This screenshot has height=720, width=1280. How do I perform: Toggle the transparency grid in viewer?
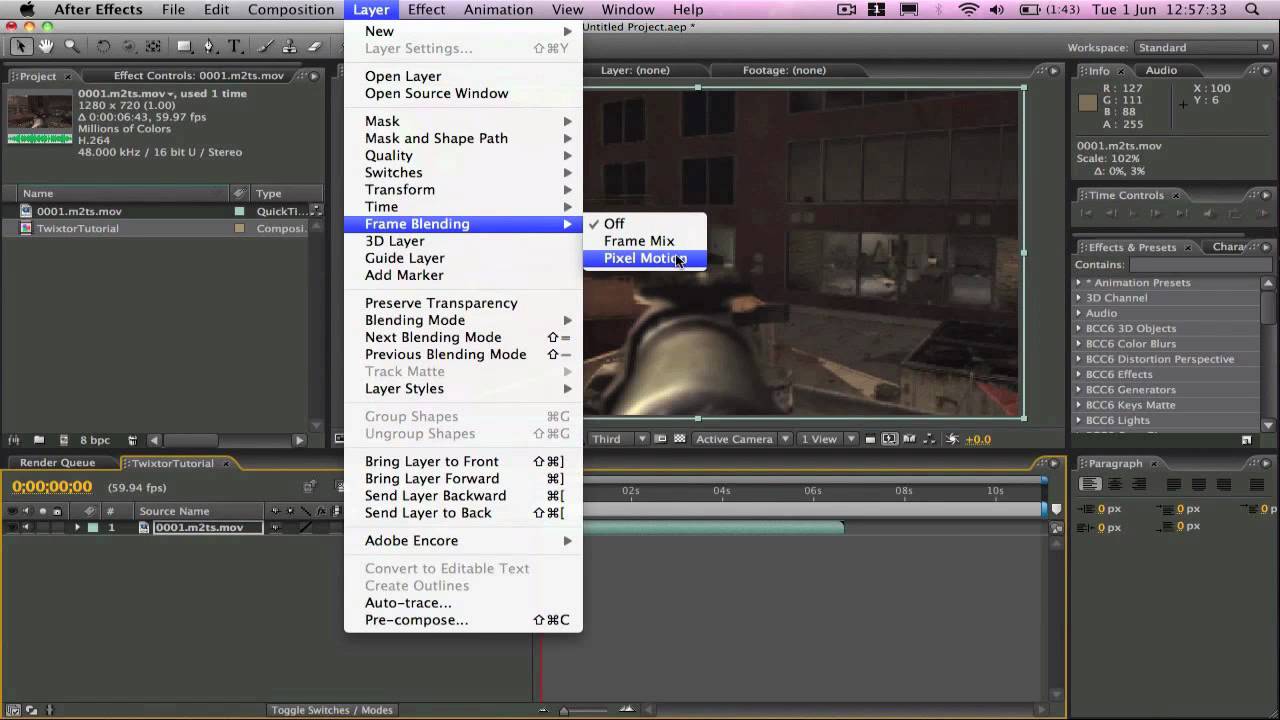pyautogui.click(x=680, y=439)
